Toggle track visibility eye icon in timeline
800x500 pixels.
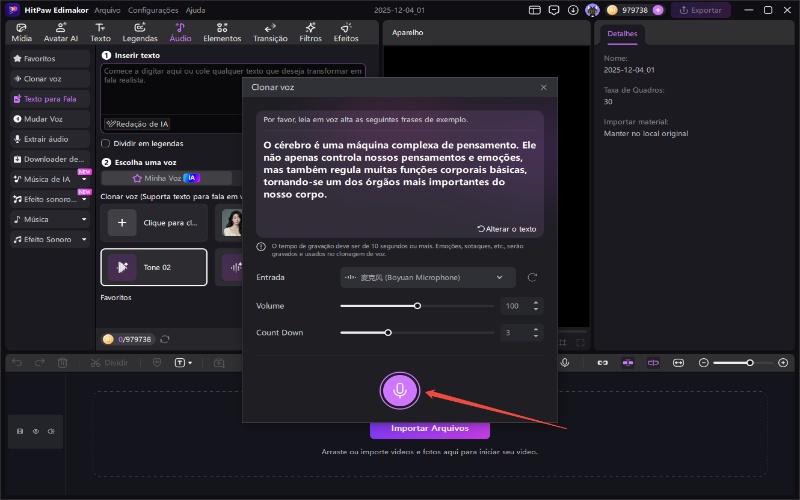tap(35, 431)
